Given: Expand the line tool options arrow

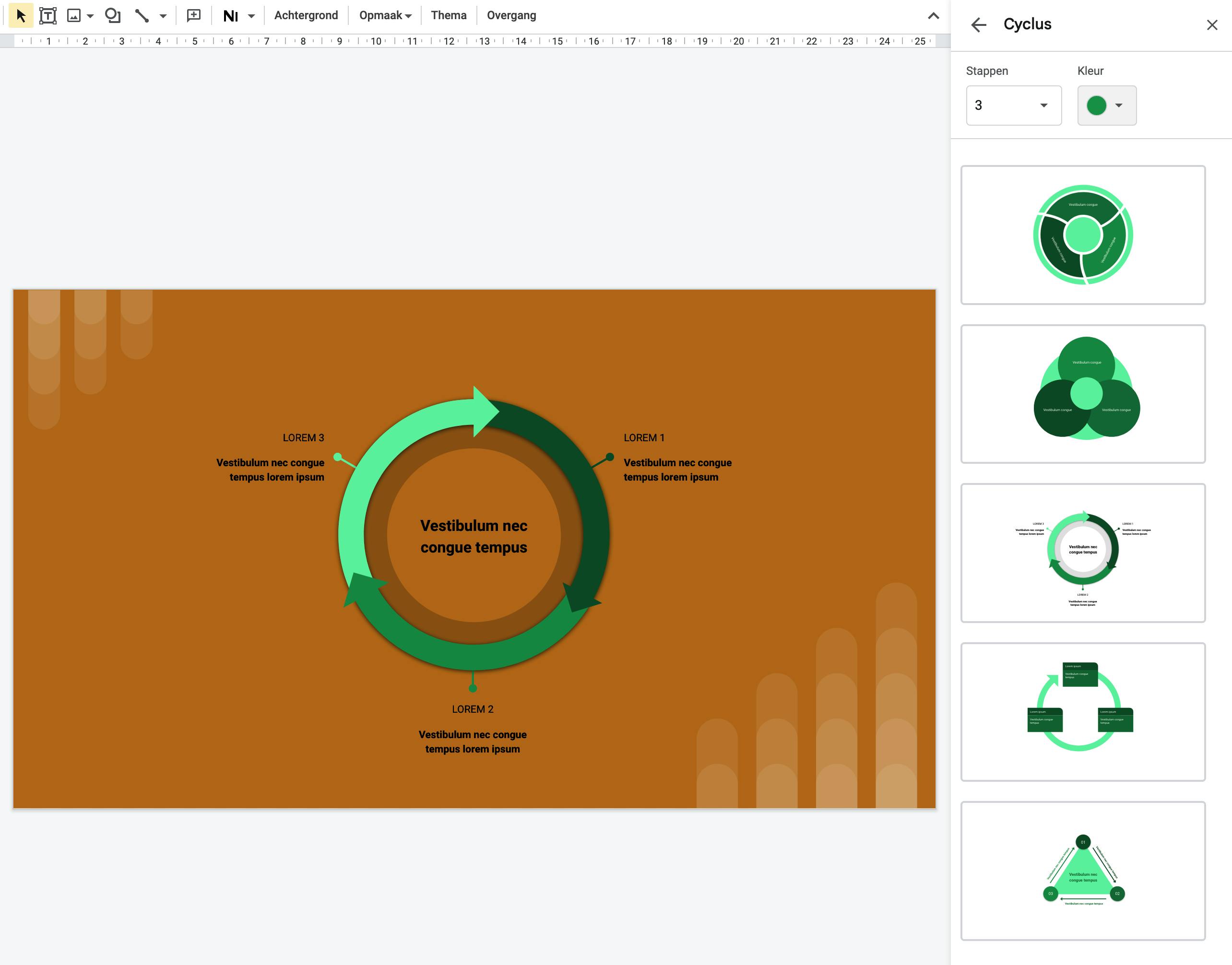Looking at the screenshot, I should (x=163, y=16).
